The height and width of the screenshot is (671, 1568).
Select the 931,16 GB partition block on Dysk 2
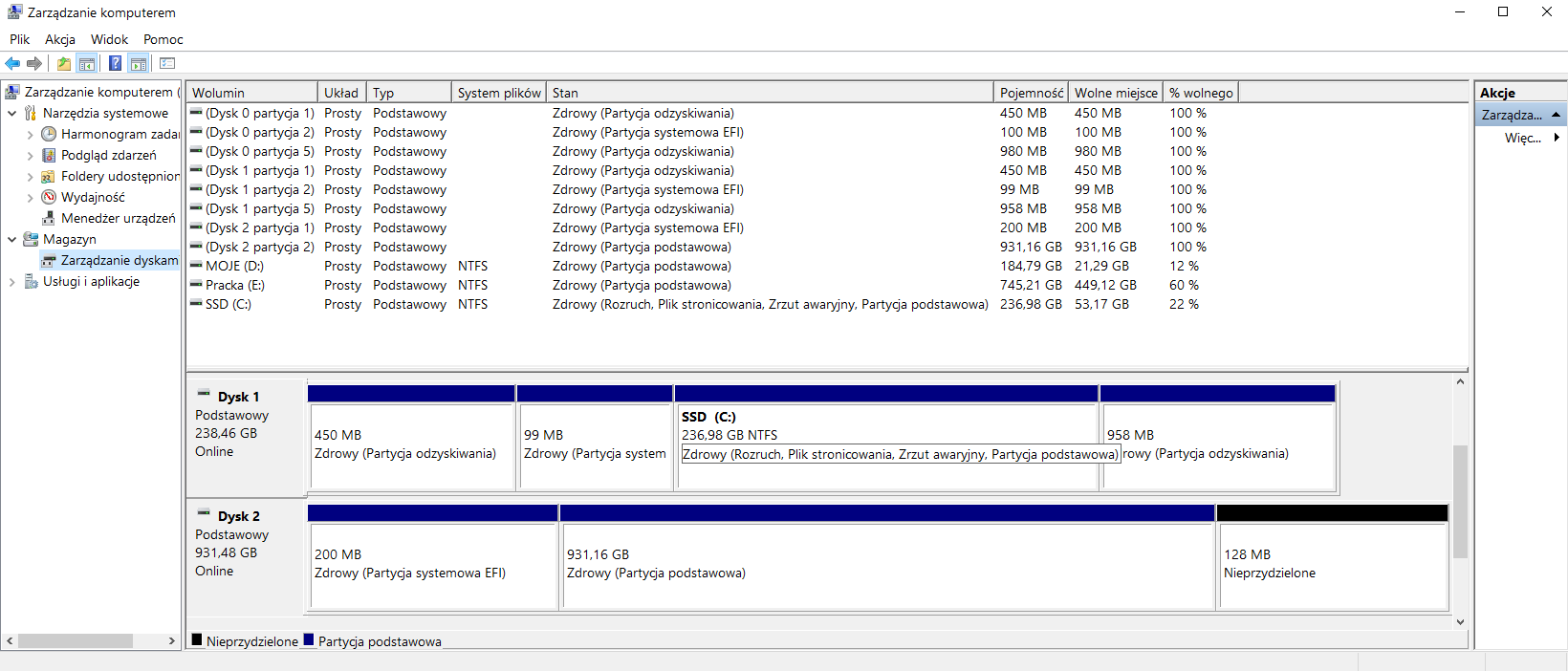pyautogui.click(x=887, y=558)
